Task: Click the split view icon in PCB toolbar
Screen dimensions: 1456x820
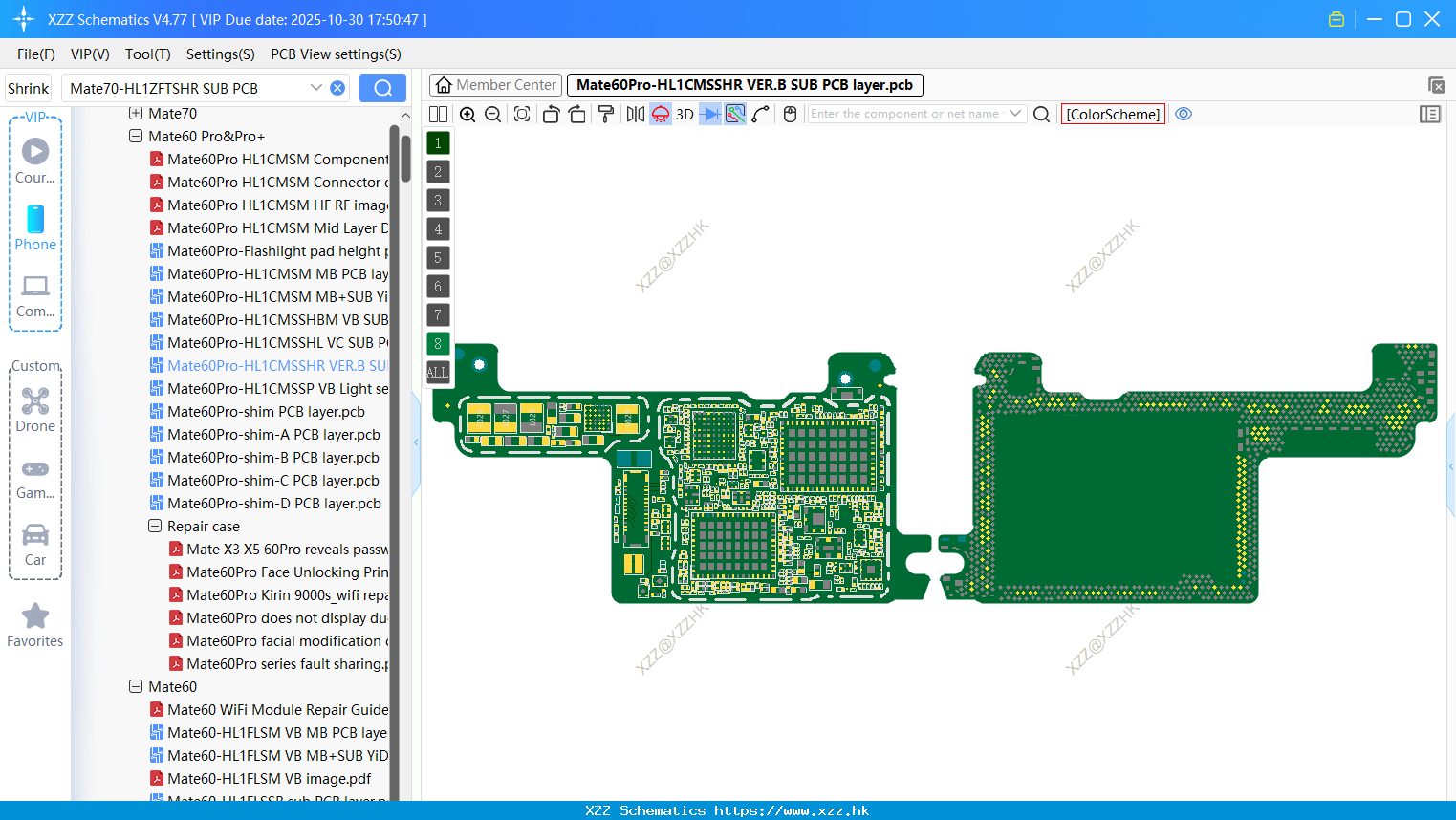Action: pyautogui.click(x=438, y=114)
